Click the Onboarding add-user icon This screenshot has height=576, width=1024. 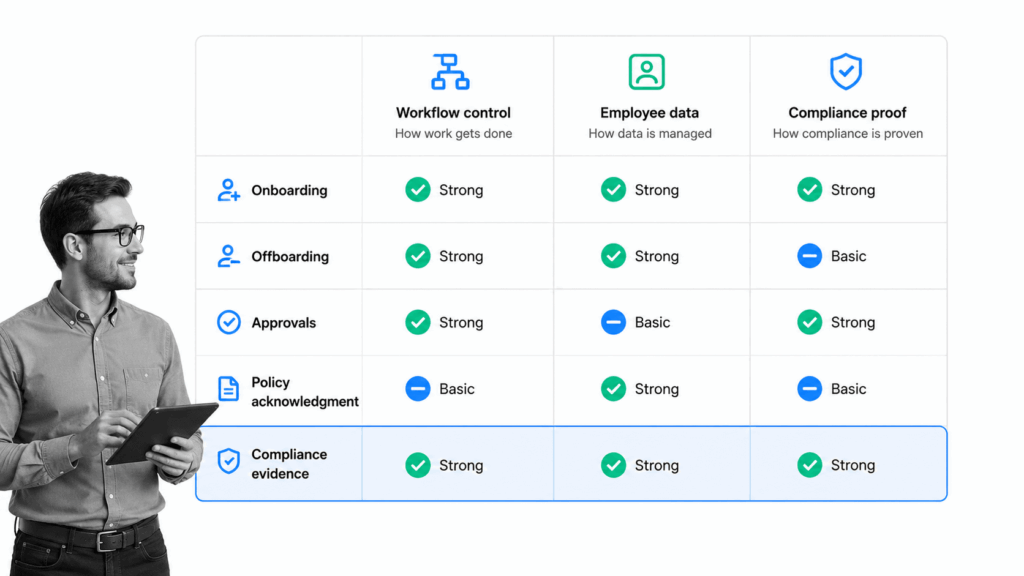(229, 190)
